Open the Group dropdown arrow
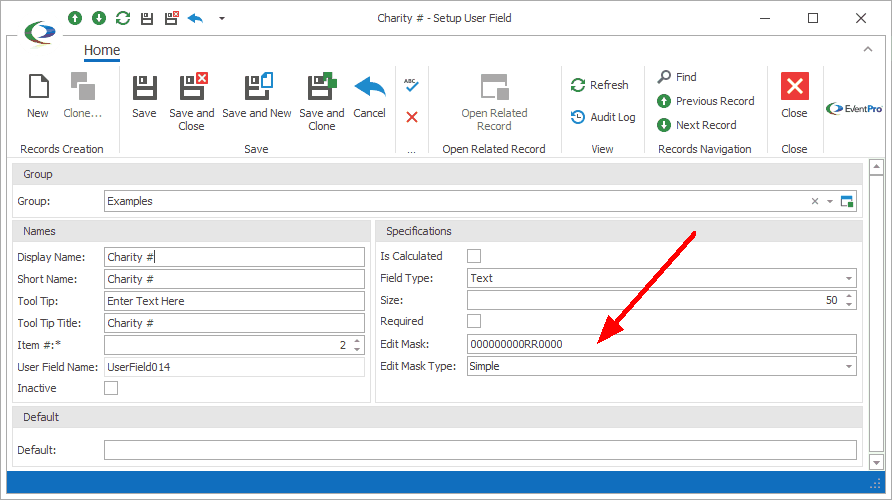Screen dimensions: 892x500 click(830, 201)
